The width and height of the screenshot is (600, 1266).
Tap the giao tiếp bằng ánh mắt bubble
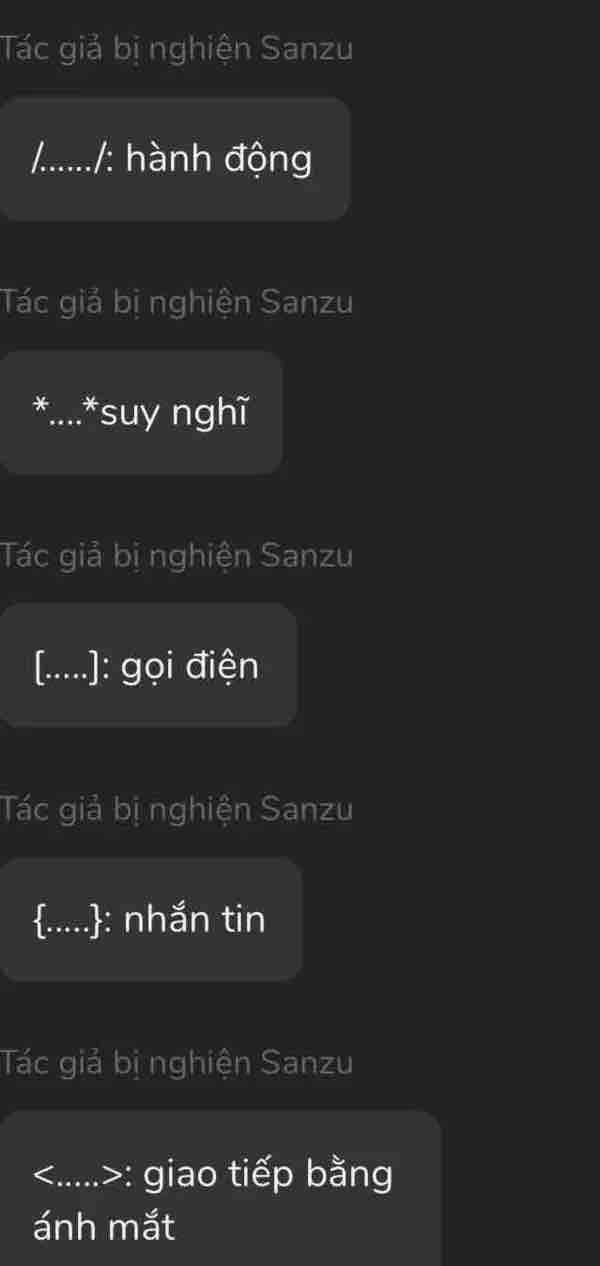220,1197
